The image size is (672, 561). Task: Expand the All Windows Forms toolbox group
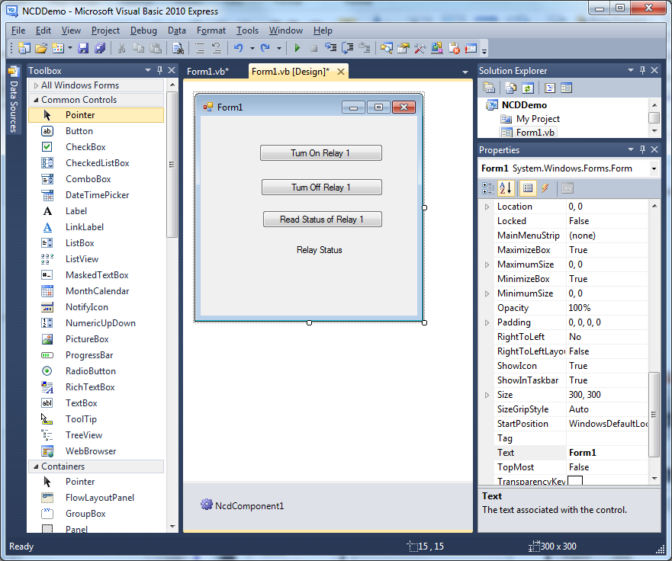(x=36, y=86)
